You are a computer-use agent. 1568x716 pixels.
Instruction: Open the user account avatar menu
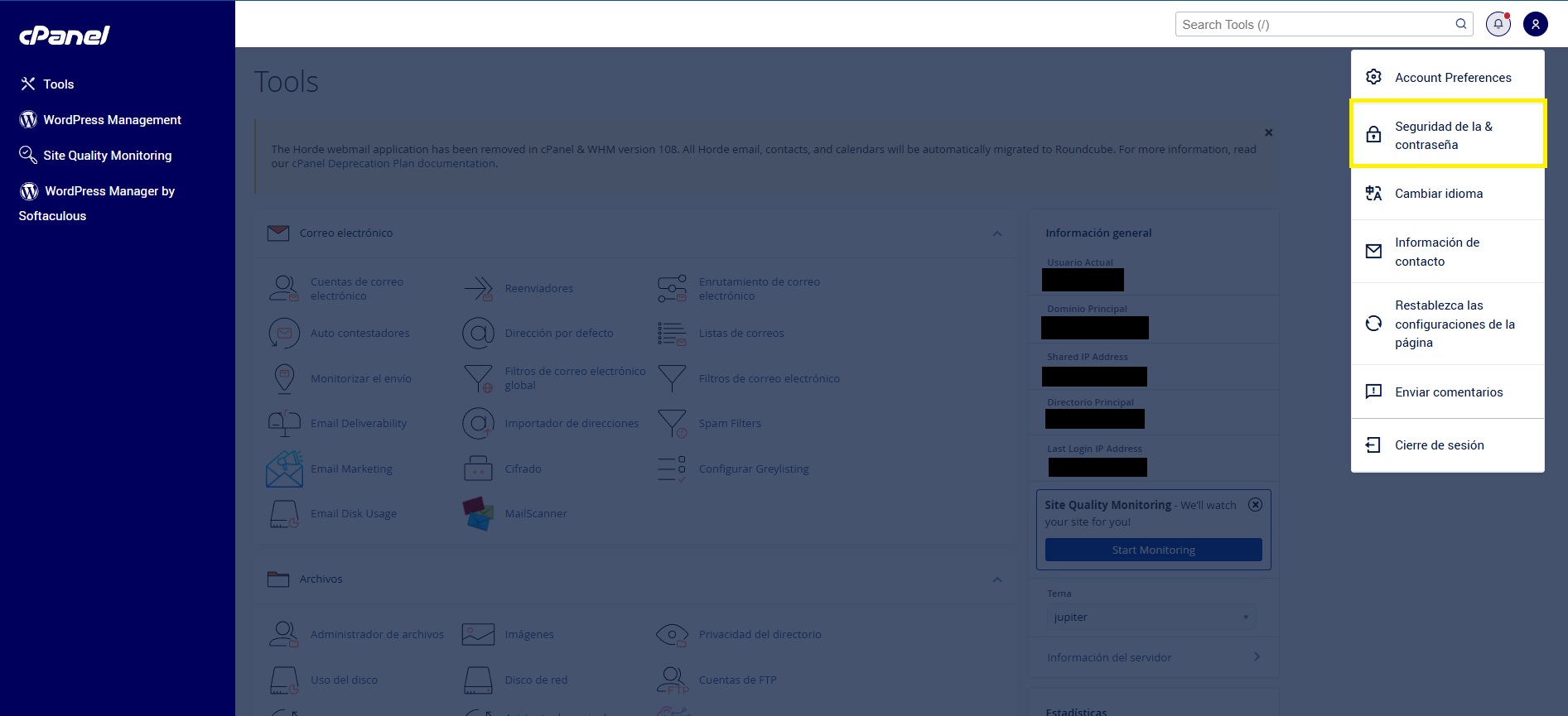coord(1535,24)
